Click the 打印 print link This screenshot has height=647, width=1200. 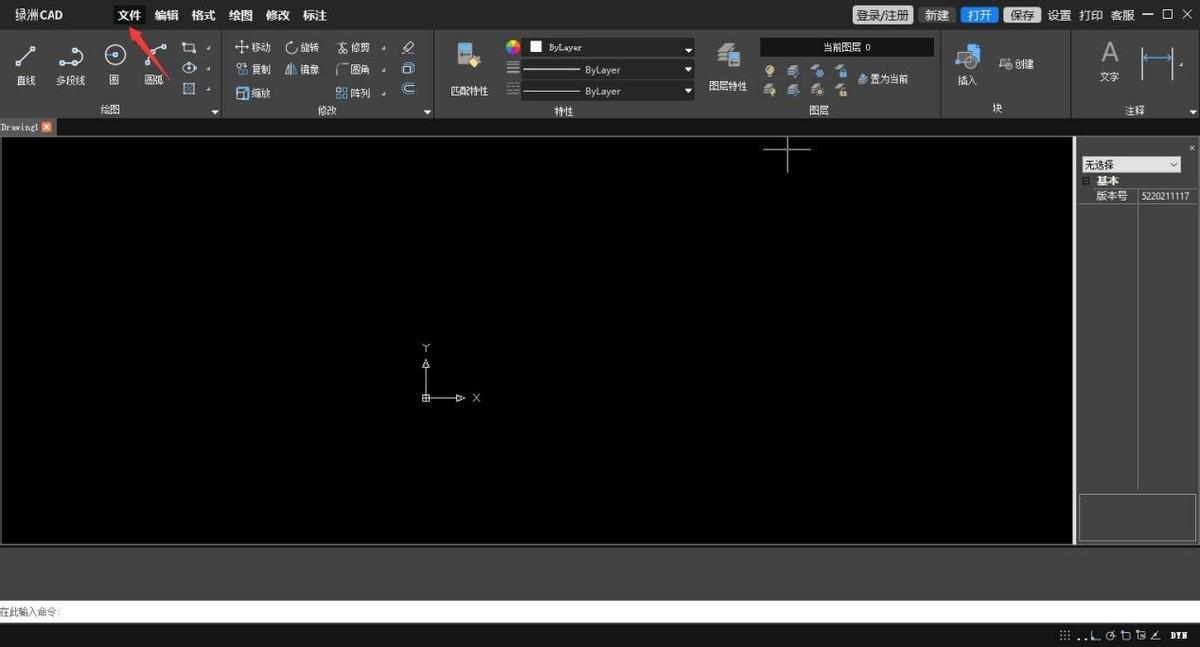(x=1091, y=15)
